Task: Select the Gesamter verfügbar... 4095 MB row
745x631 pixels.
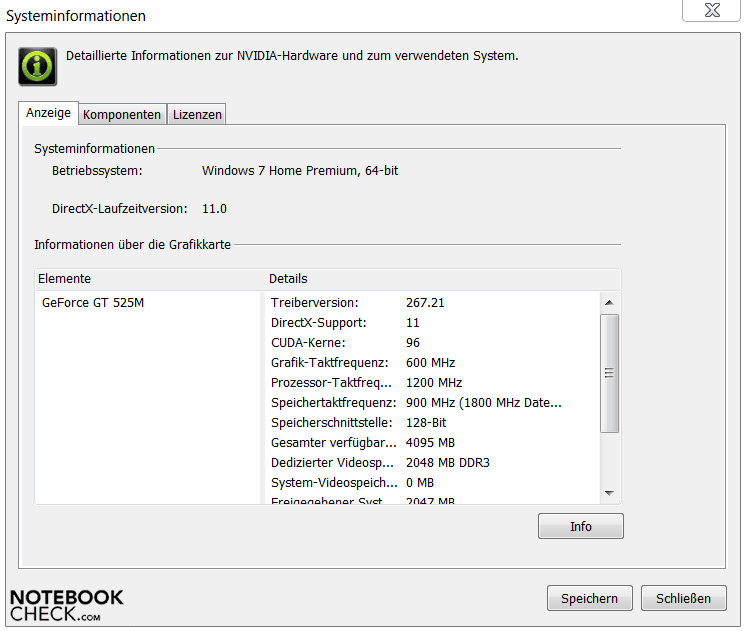Action: pyautogui.click(x=432, y=442)
